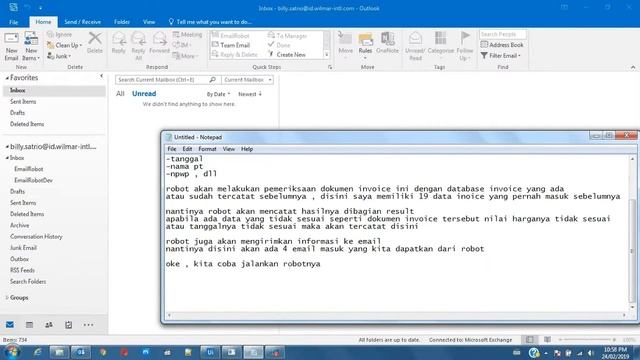Collapse the folder pane with the arrow
Screen dimensions: 640x360
tap(102, 76)
